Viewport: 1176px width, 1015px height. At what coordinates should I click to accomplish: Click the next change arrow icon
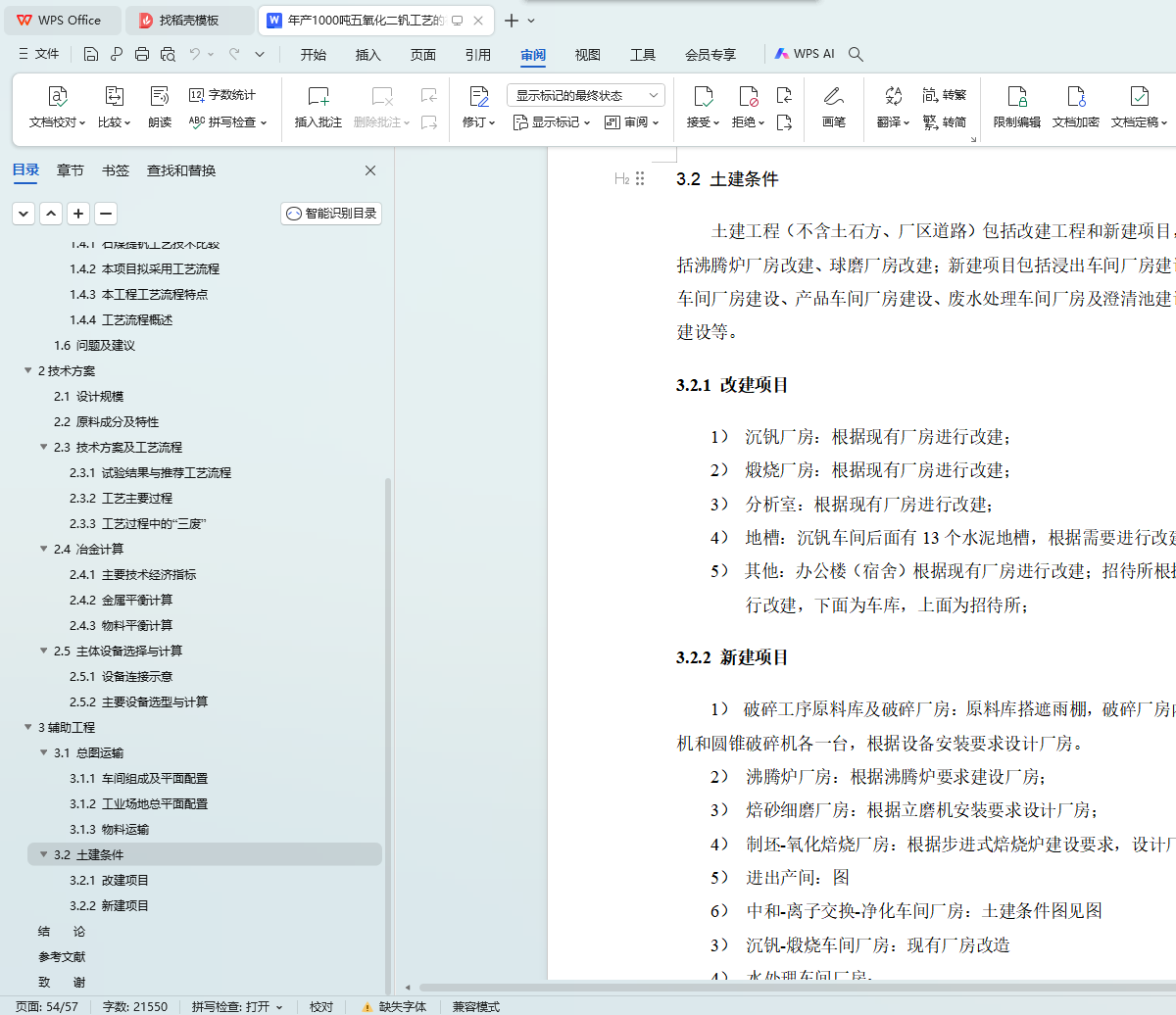click(x=784, y=122)
